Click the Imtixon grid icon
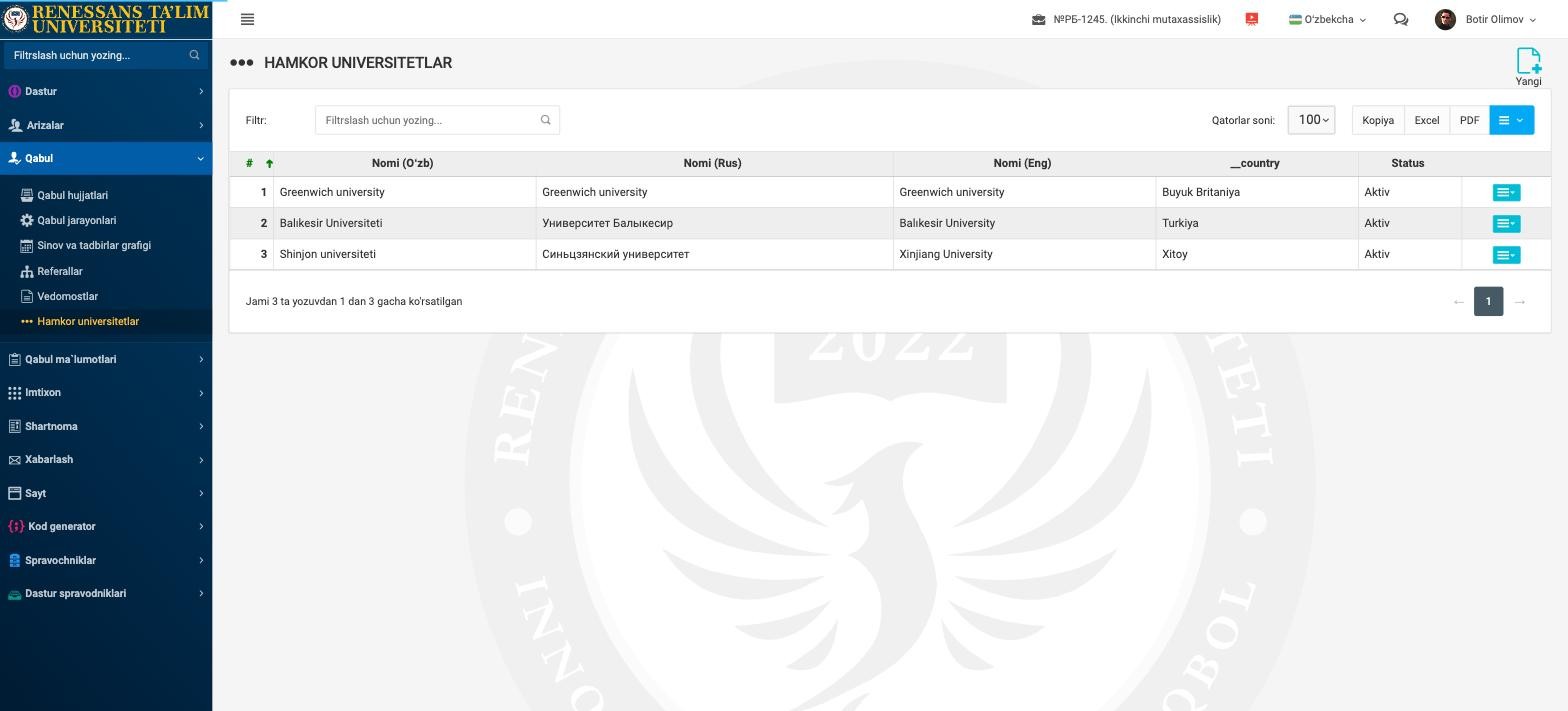 pos(14,393)
